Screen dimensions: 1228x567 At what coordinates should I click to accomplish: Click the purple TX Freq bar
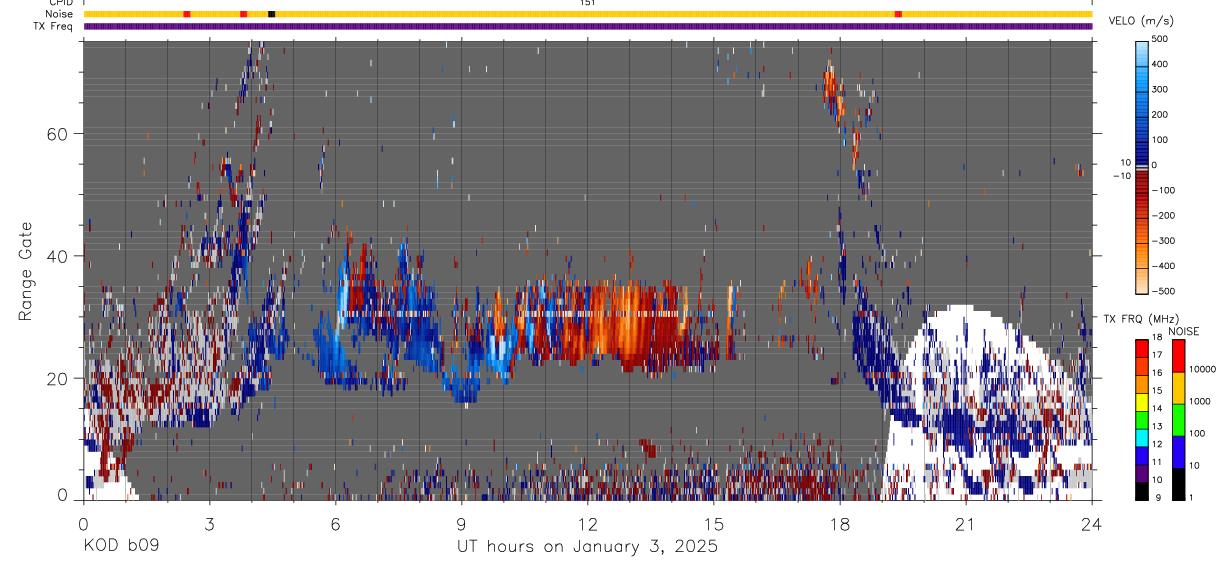pos(588,26)
